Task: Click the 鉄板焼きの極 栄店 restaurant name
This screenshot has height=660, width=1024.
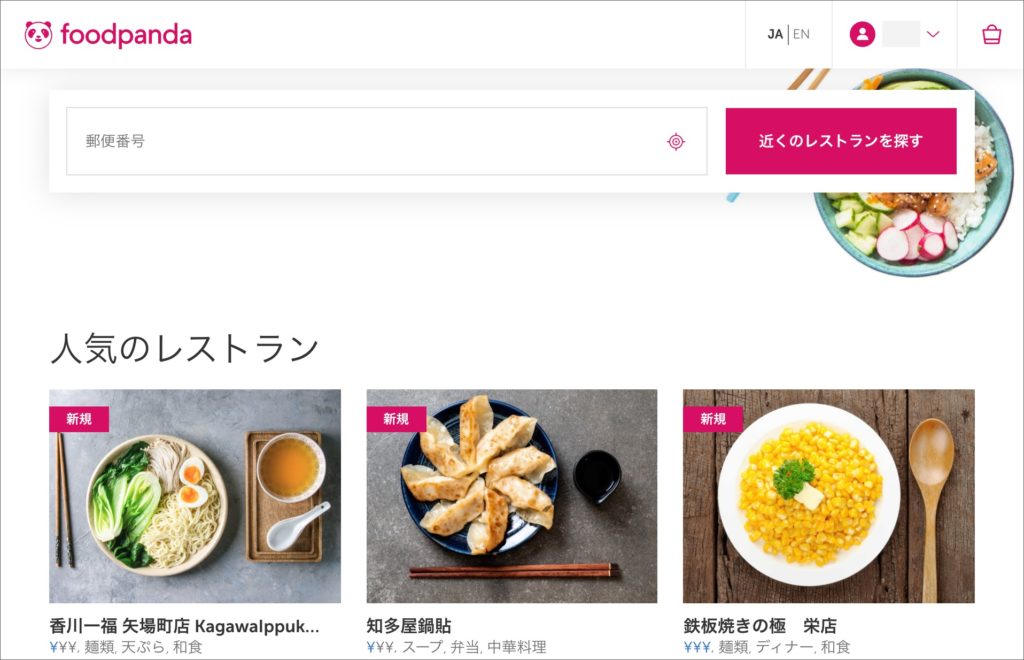Action: pos(760,627)
